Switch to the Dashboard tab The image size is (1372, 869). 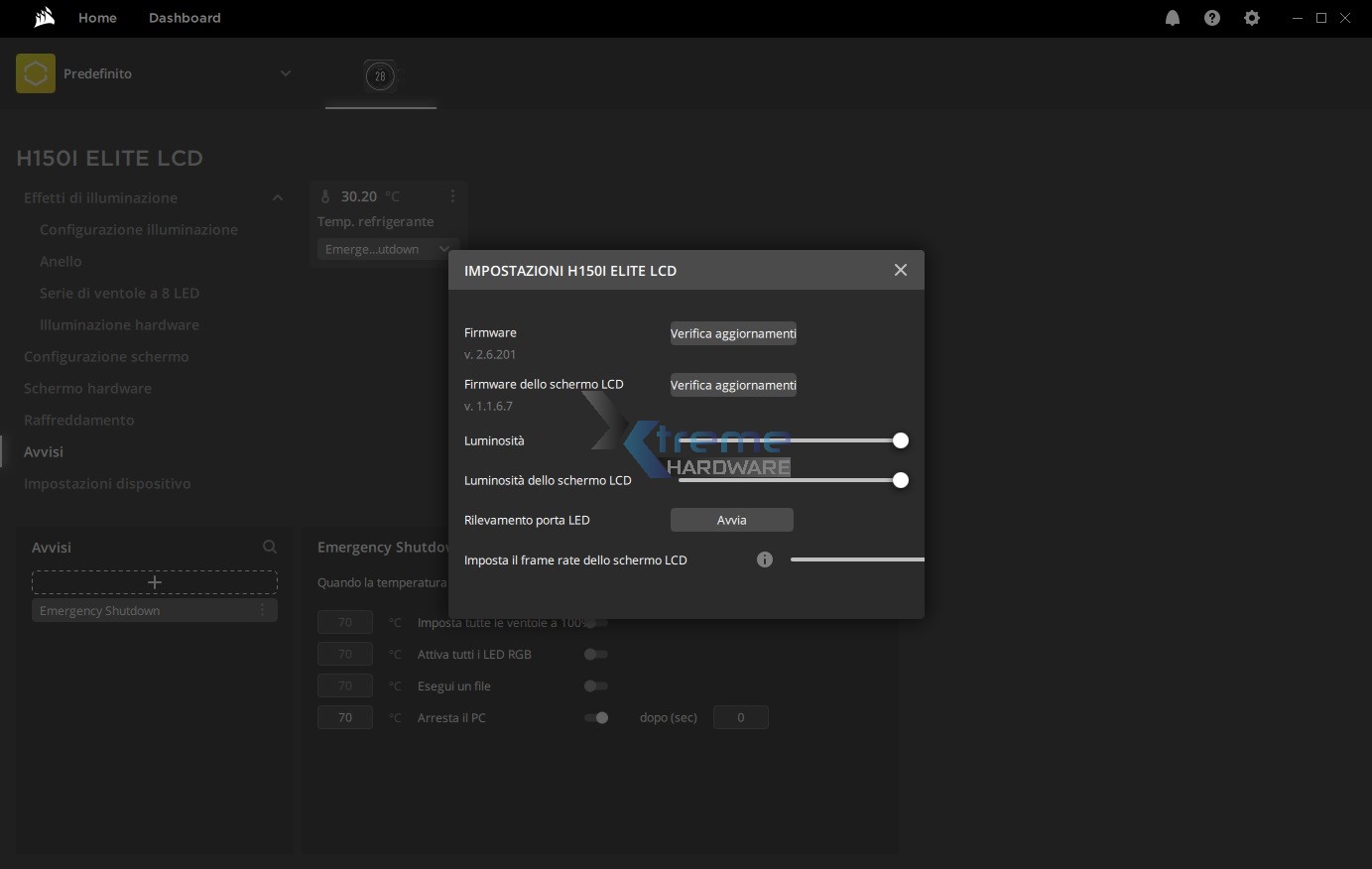[185, 18]
